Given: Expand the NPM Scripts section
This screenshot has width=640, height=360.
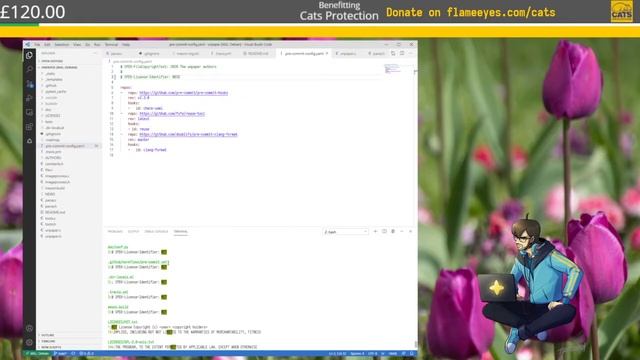Looking at the screenshot, I should [69, 347].
